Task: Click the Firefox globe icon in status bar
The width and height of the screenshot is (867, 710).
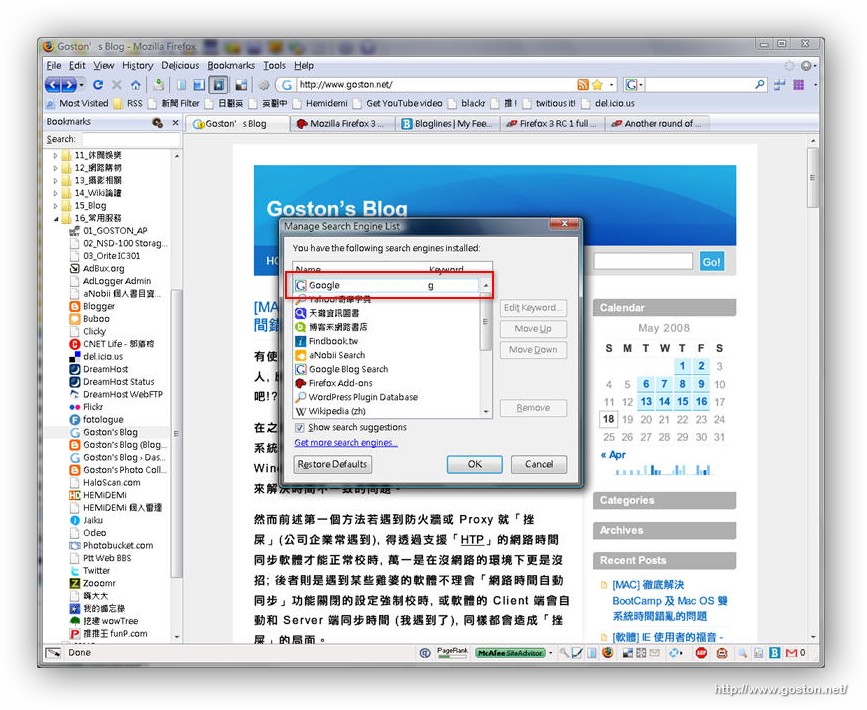Action: coord(608,653)
